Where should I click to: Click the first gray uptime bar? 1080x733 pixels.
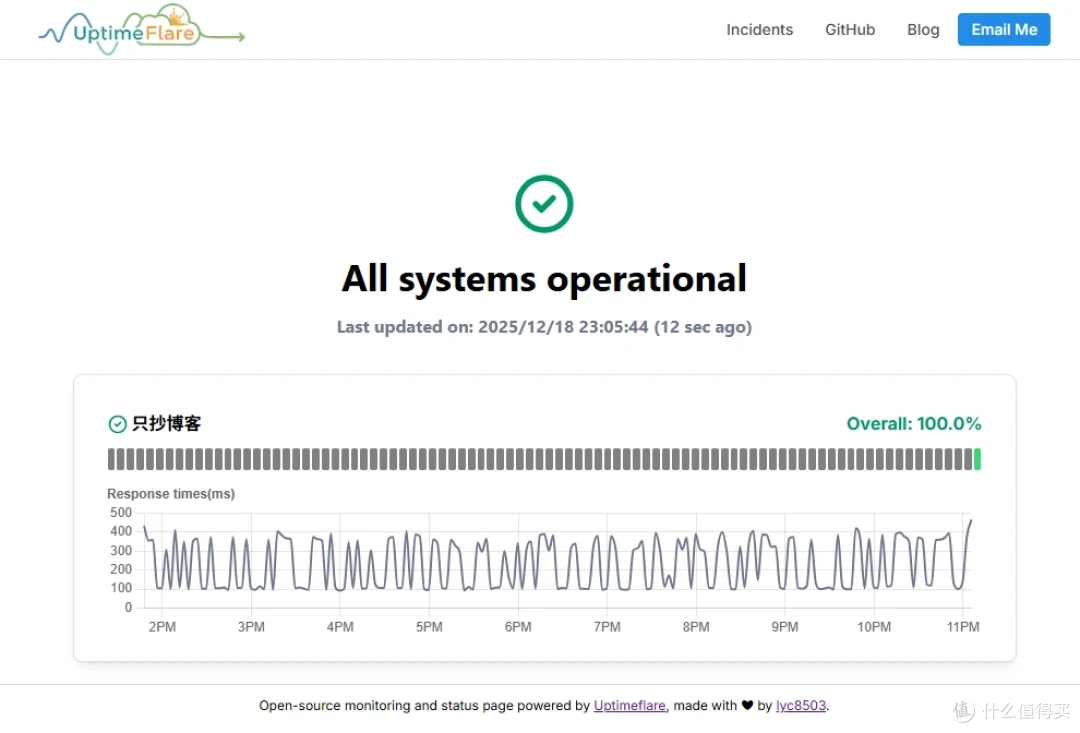coord(112,460)
